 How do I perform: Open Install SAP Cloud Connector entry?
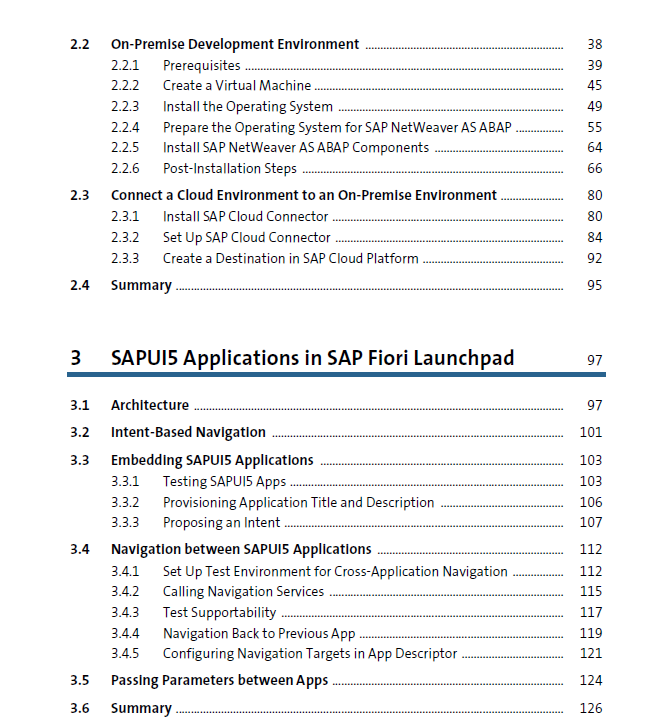coord(245,216)
